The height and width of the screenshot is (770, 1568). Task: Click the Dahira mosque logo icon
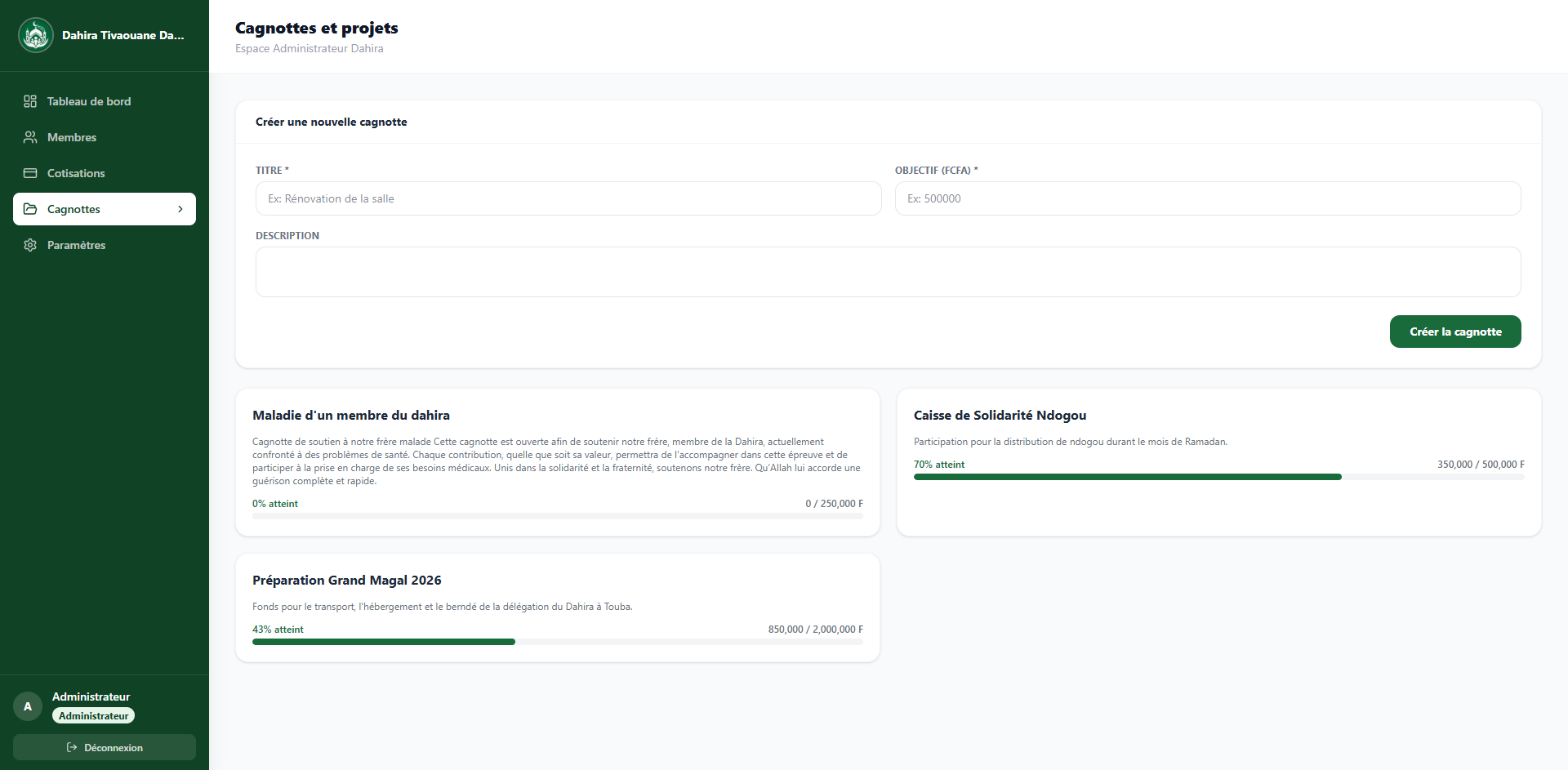tap(36, 35)
